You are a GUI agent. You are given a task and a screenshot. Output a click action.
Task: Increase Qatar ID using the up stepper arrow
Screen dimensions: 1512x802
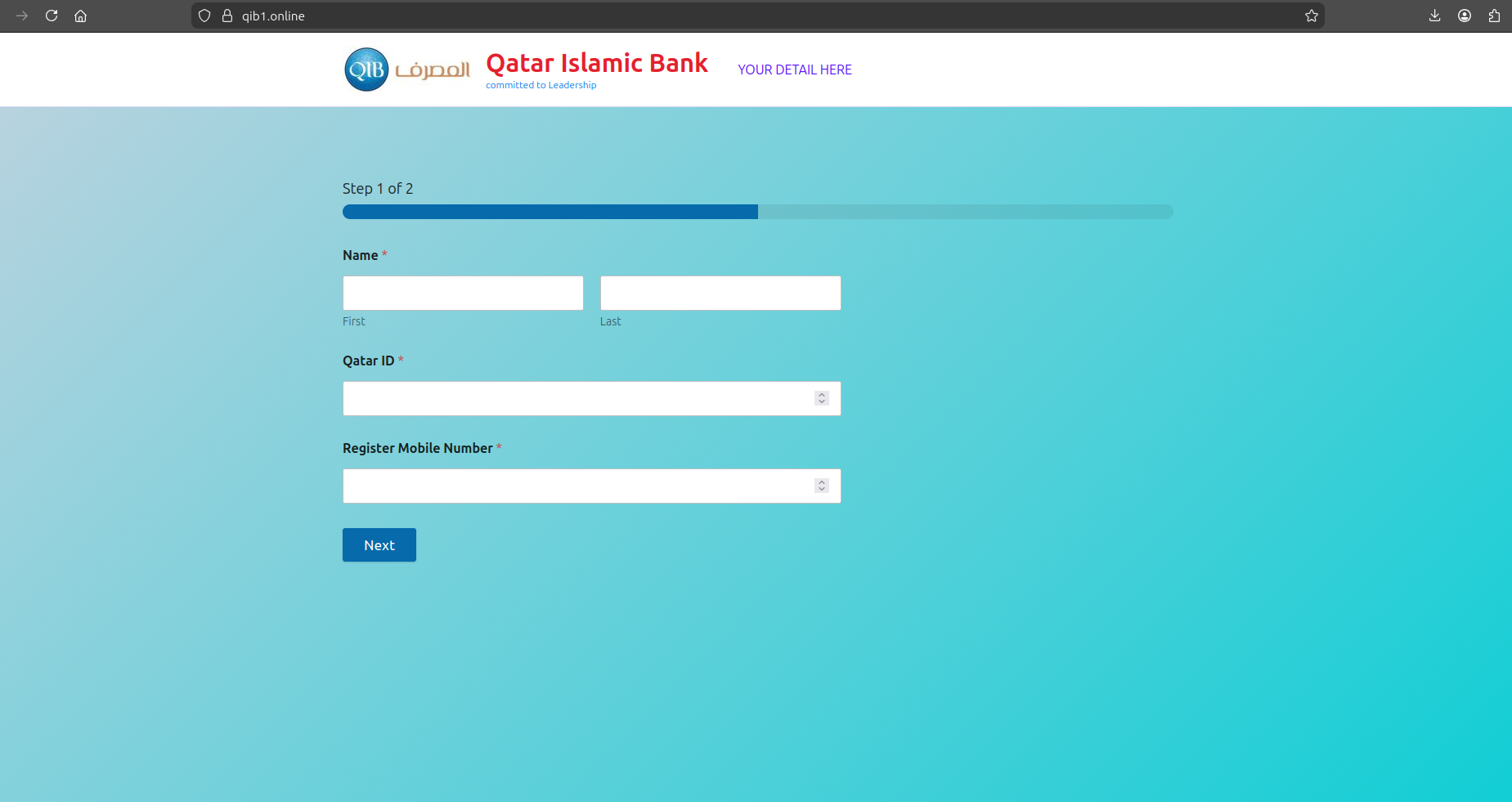822,395
